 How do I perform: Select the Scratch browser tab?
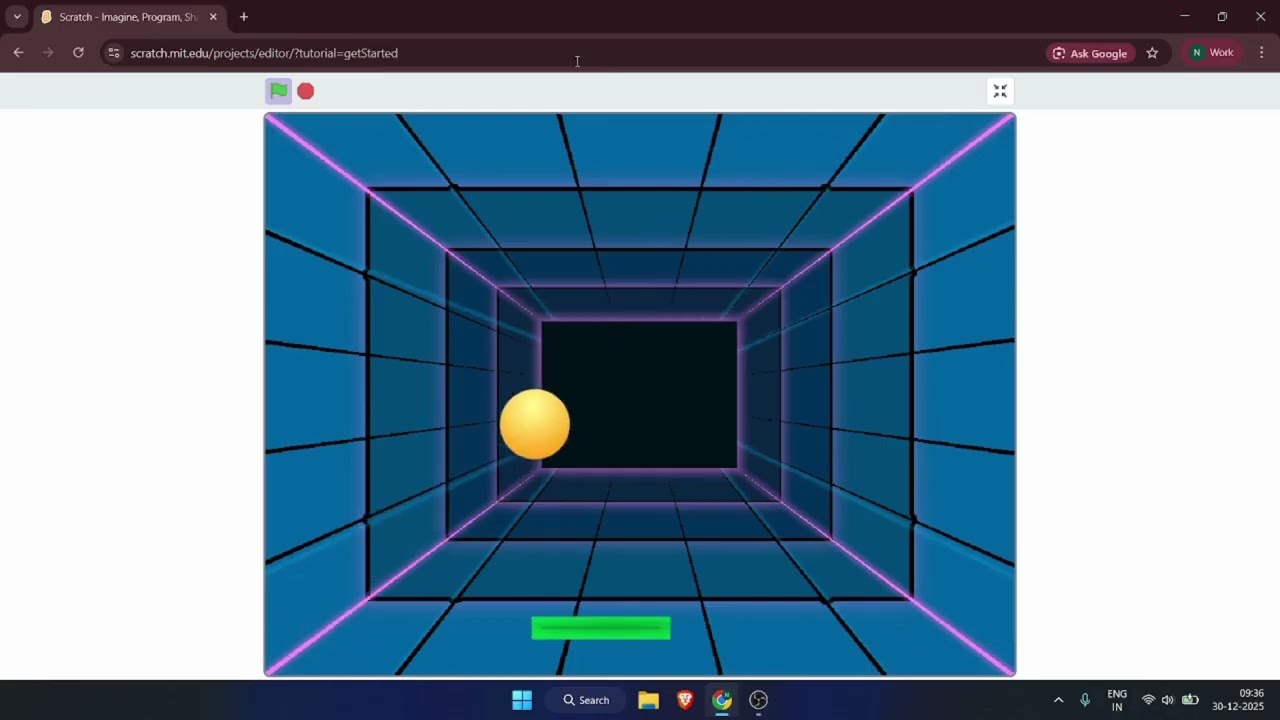pyautogui.click(x=128, y=17)
